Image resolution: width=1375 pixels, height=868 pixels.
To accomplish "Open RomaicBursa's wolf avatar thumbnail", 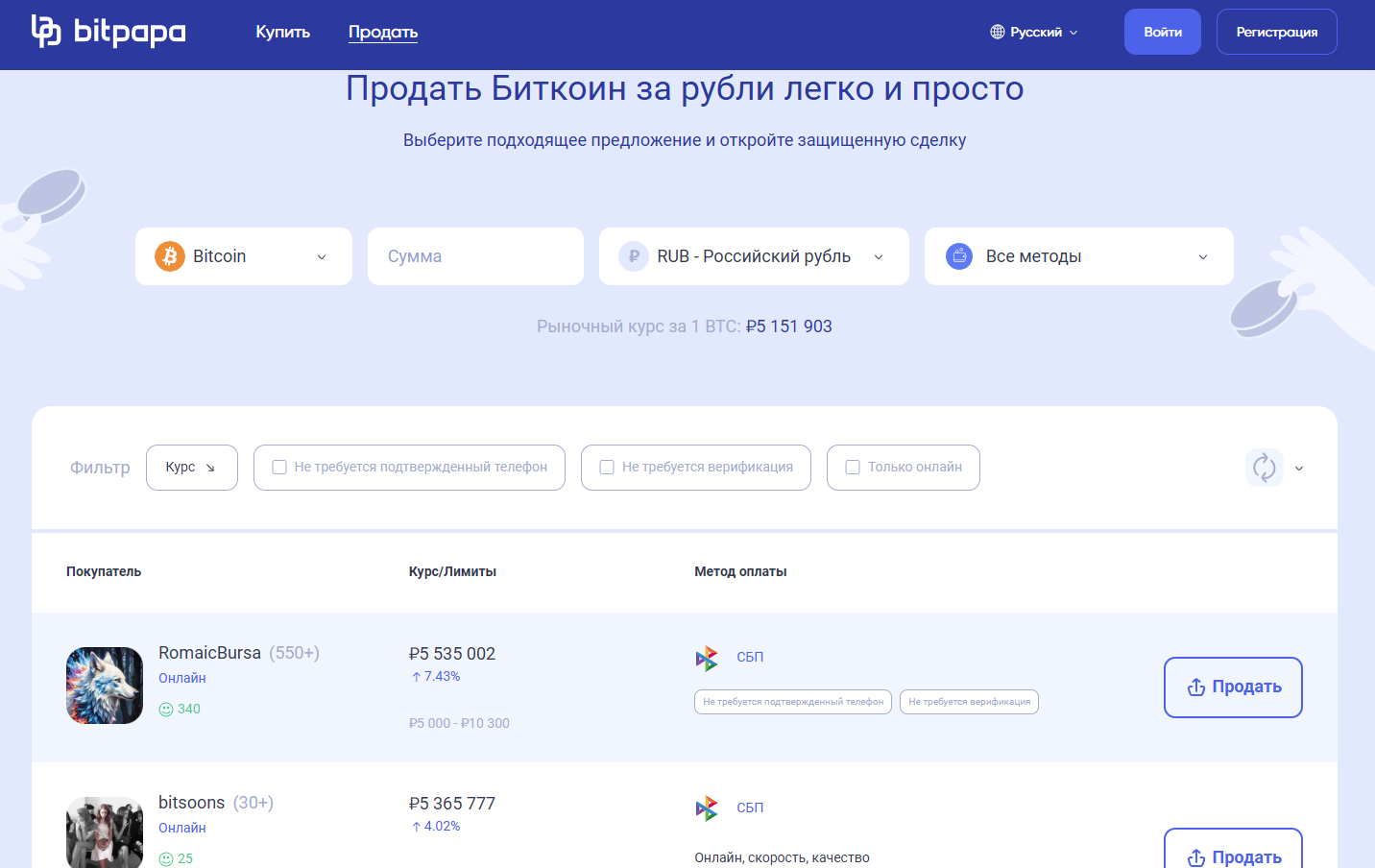I will click(105, 686).
